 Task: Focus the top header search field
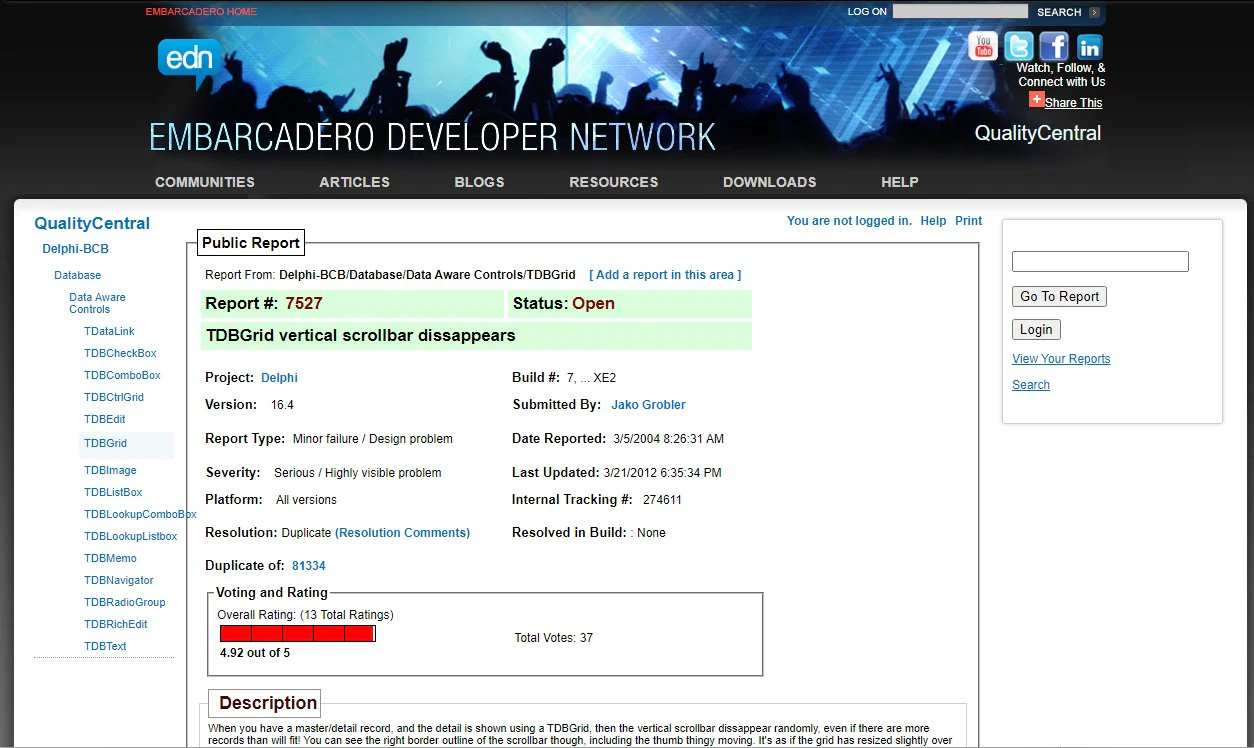(x=960, y=11)
